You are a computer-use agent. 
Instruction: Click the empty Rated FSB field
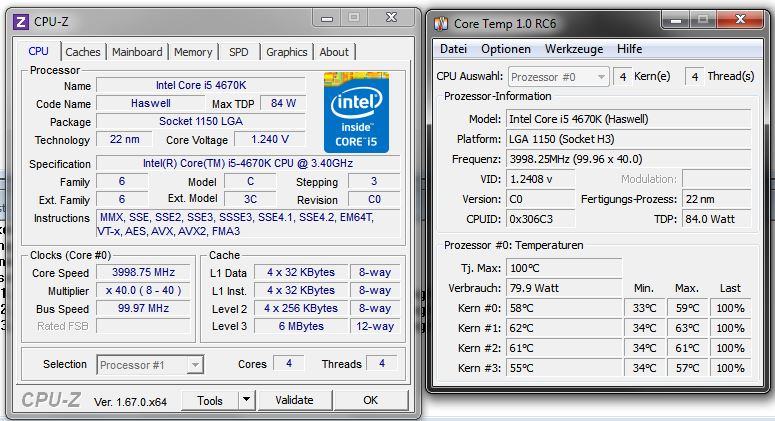point(143,326)
